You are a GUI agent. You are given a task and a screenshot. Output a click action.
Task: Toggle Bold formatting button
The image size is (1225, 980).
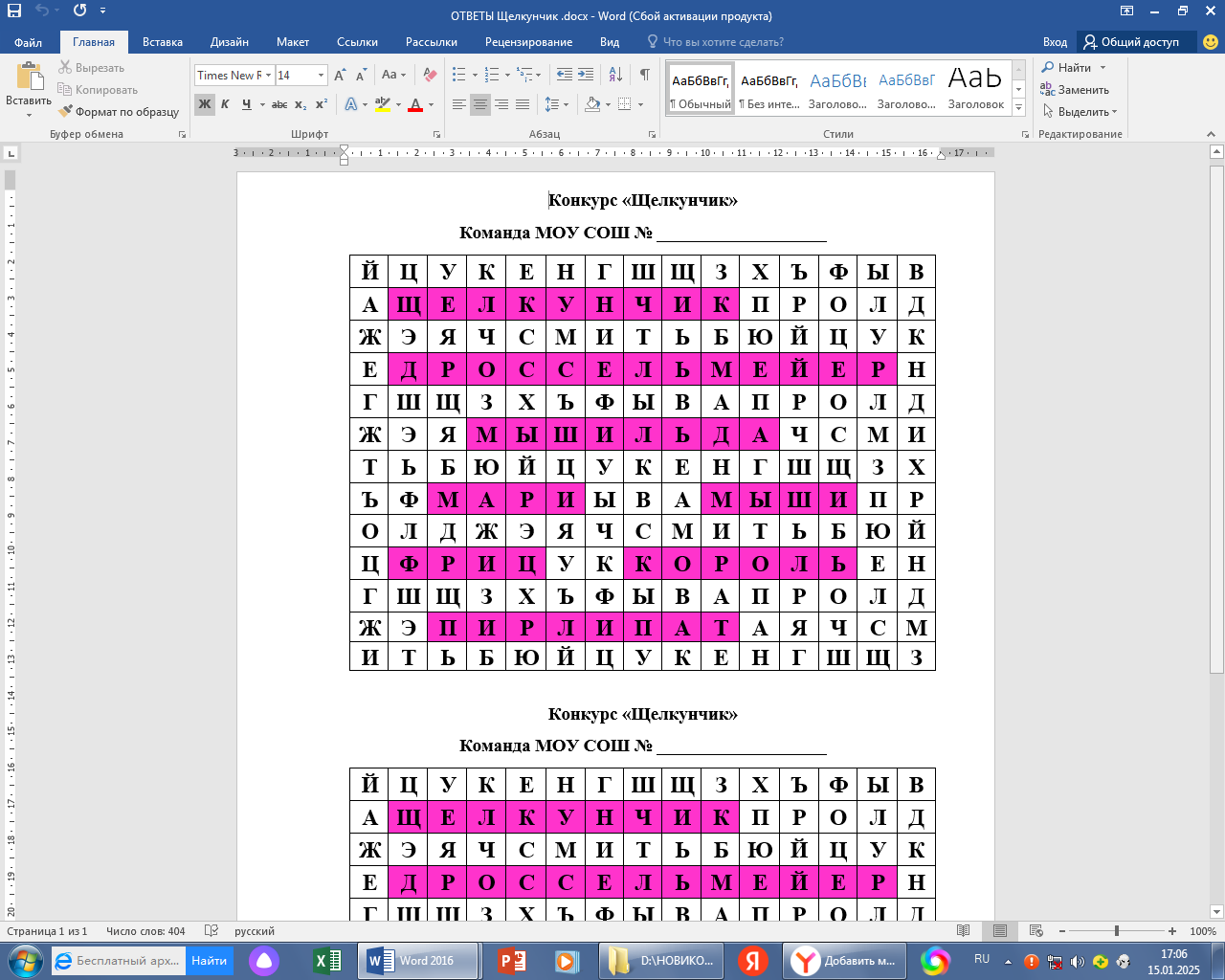tap(204, 104)
